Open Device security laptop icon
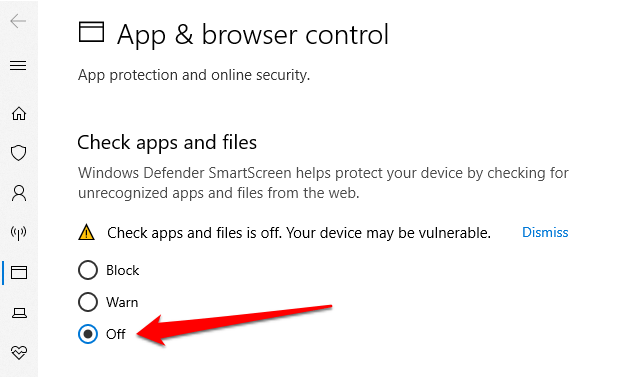Image resolution: width=644 pixels, height=377 pixels. tap(19, 313)
